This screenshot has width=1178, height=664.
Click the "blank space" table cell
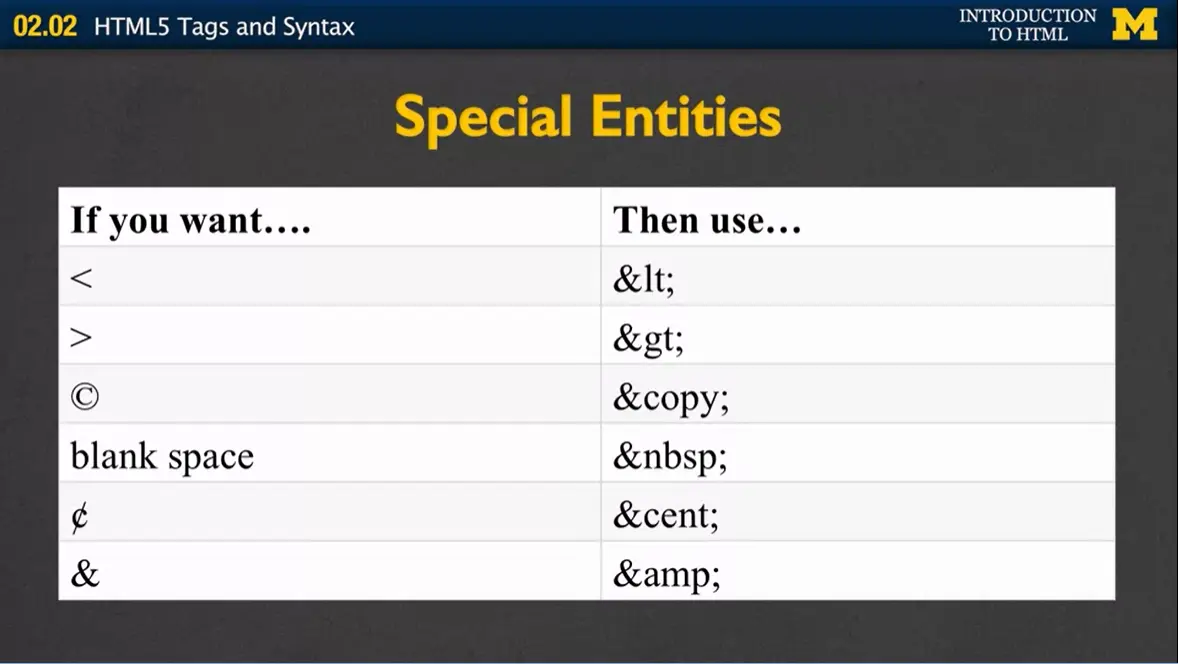click(162, 456)
